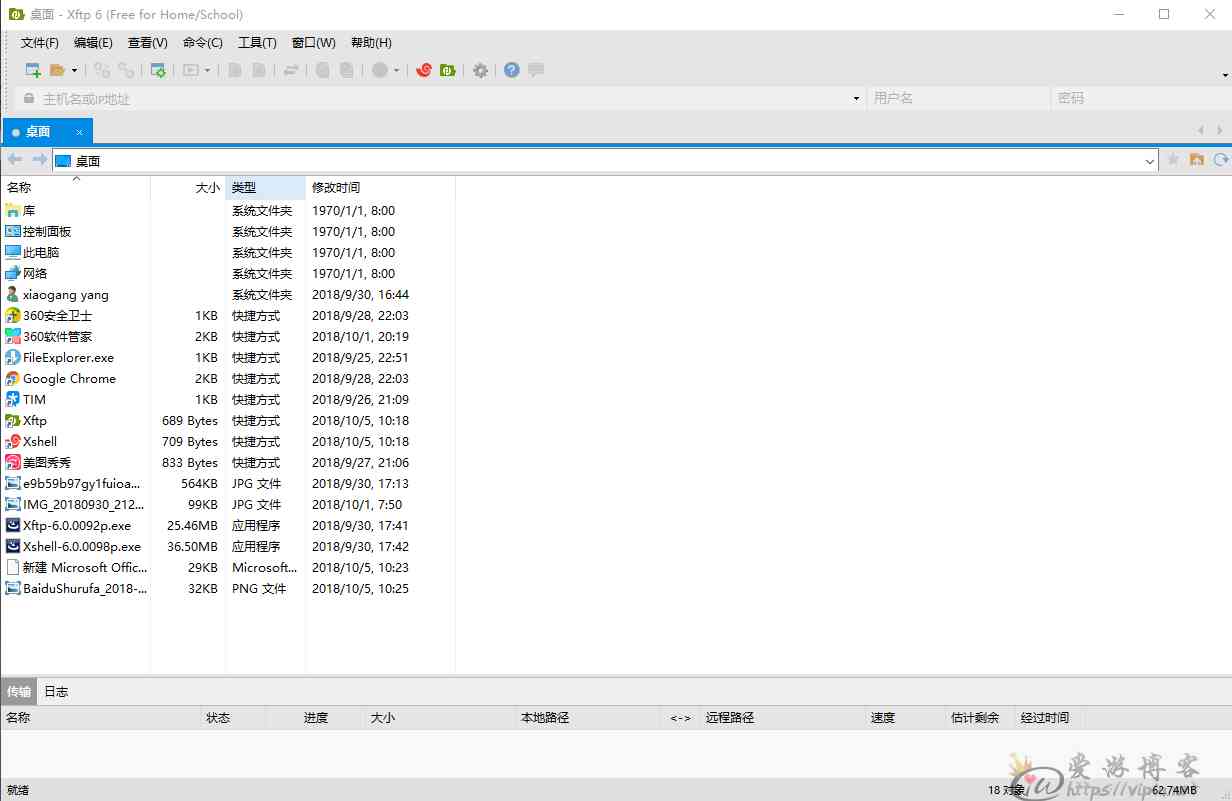
Task: Click the new window icon with green badge
Action: point(157,70)
